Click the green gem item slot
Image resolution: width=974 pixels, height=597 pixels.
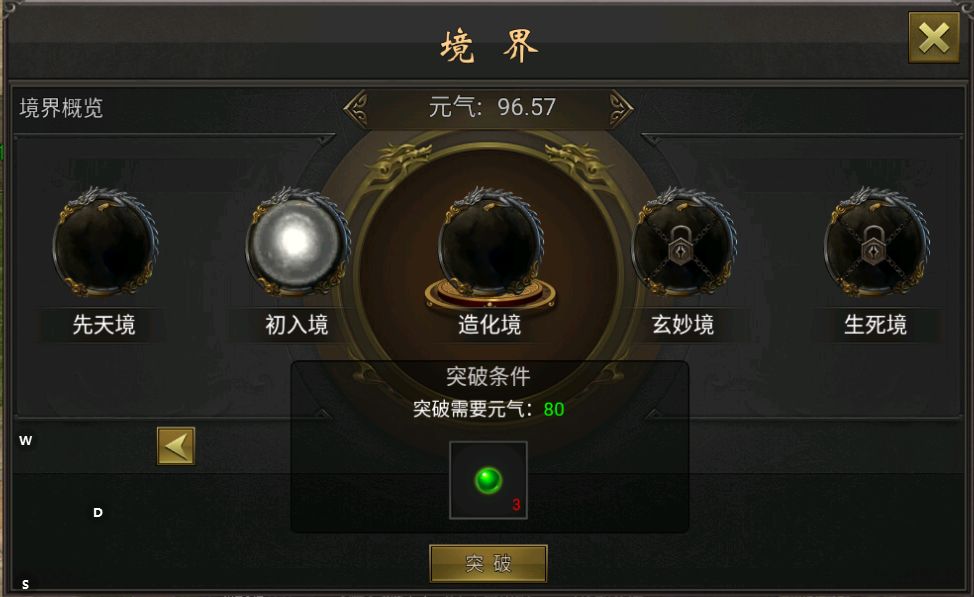488,480
